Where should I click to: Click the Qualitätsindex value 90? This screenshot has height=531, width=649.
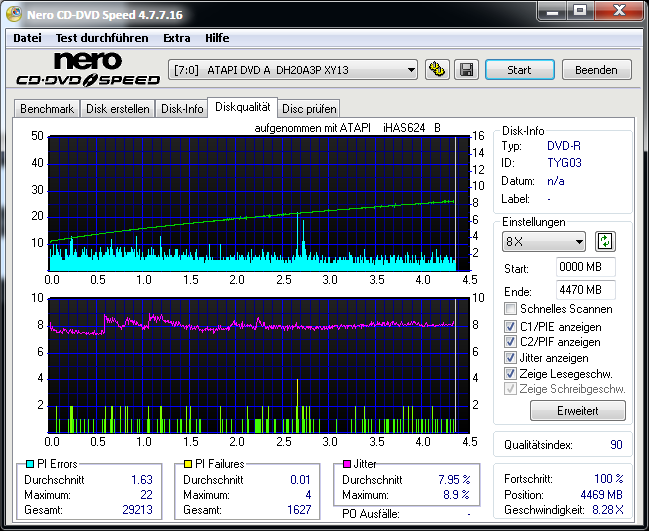pos(616,445)
